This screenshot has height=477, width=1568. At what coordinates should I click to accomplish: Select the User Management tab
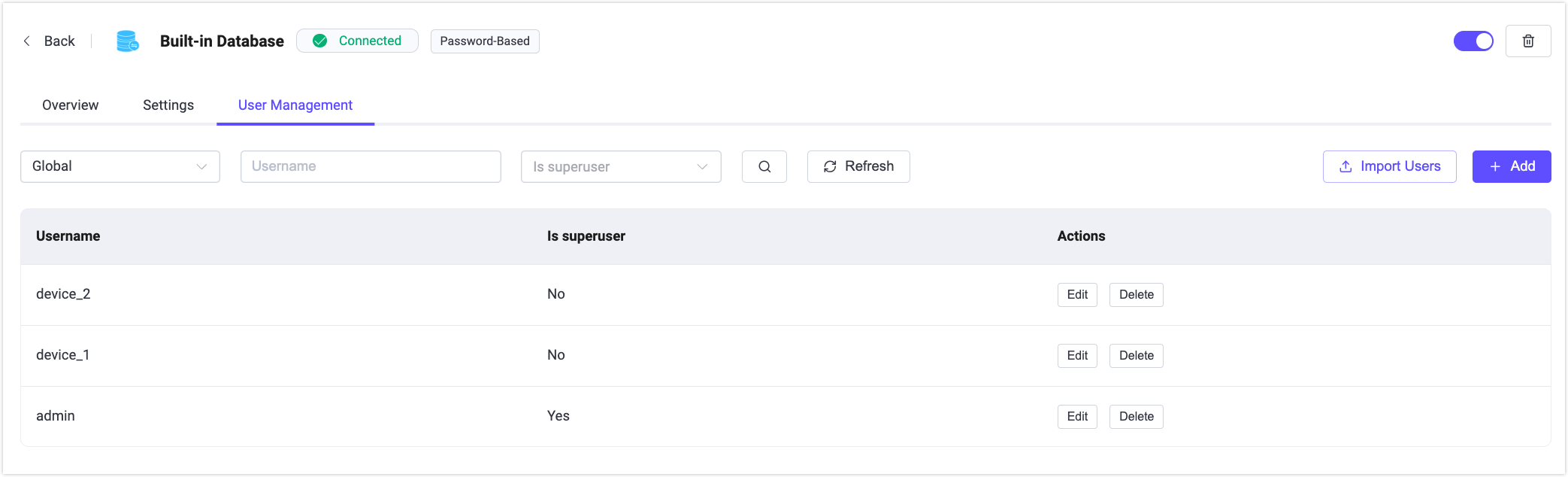click(x=295, y=105)
